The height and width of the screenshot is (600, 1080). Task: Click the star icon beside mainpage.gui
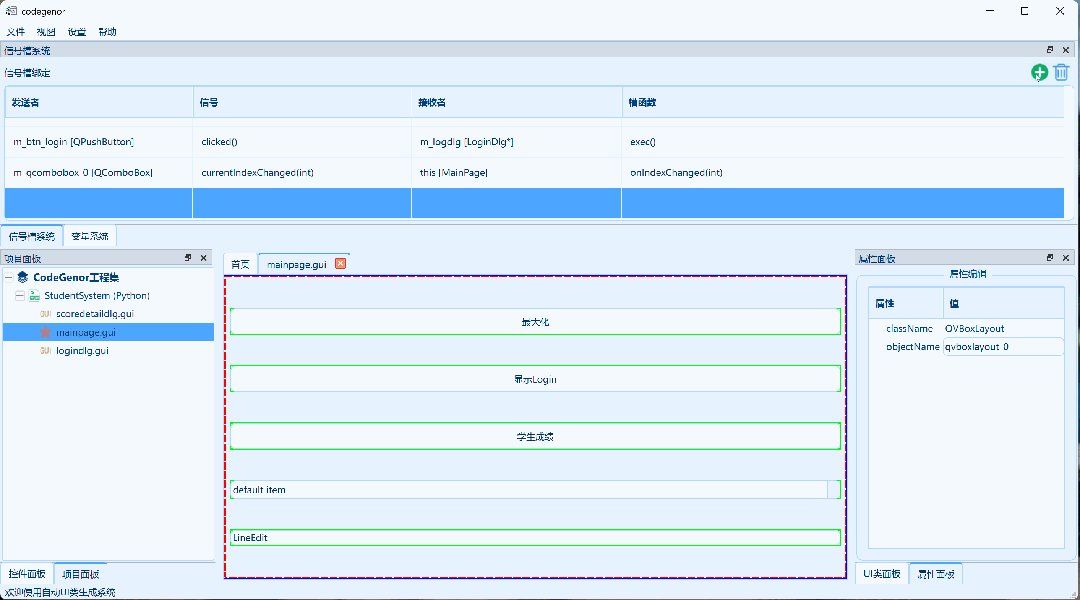[x=45, y=332]
